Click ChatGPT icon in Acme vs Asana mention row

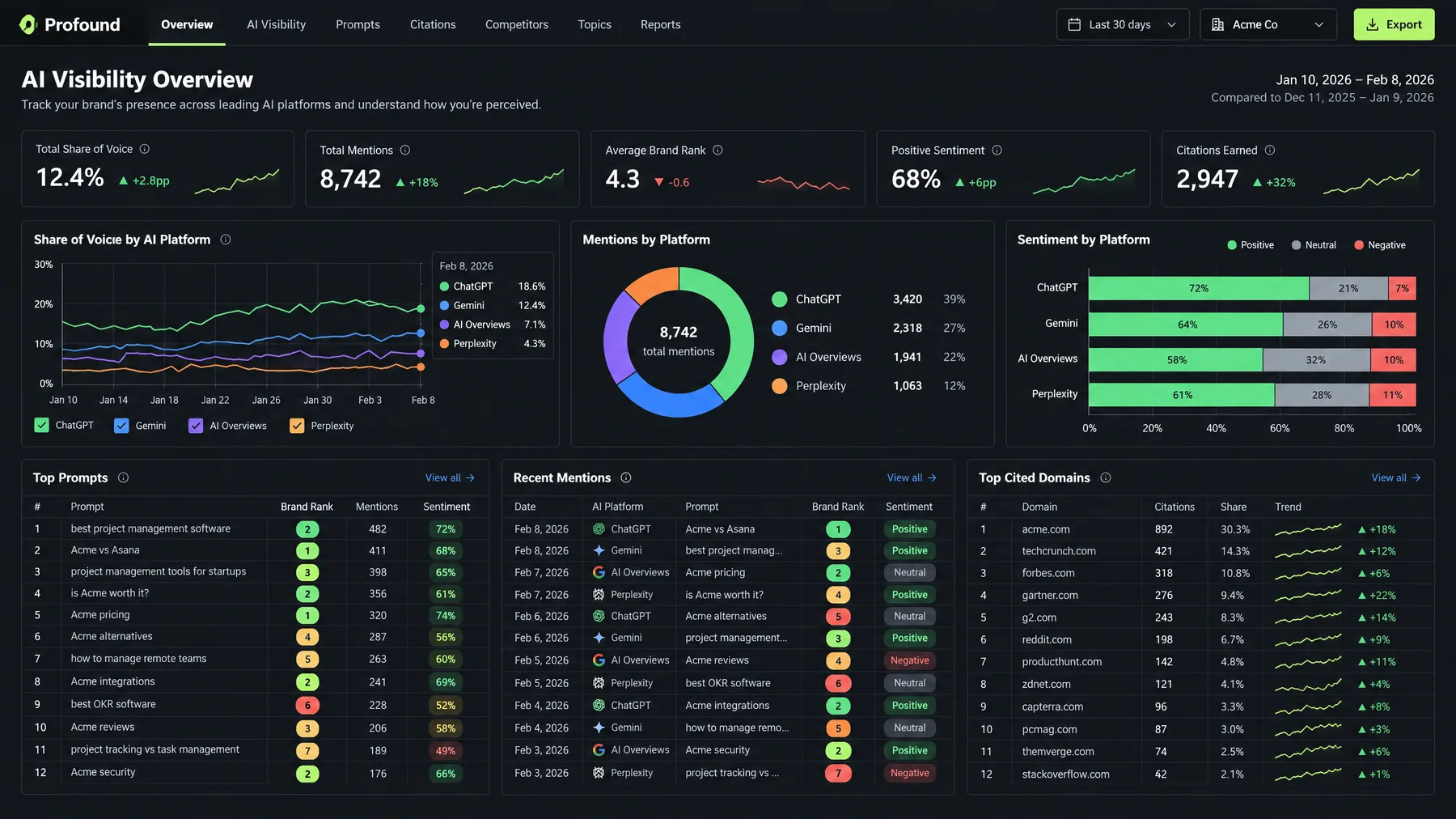tap(599, 528)
